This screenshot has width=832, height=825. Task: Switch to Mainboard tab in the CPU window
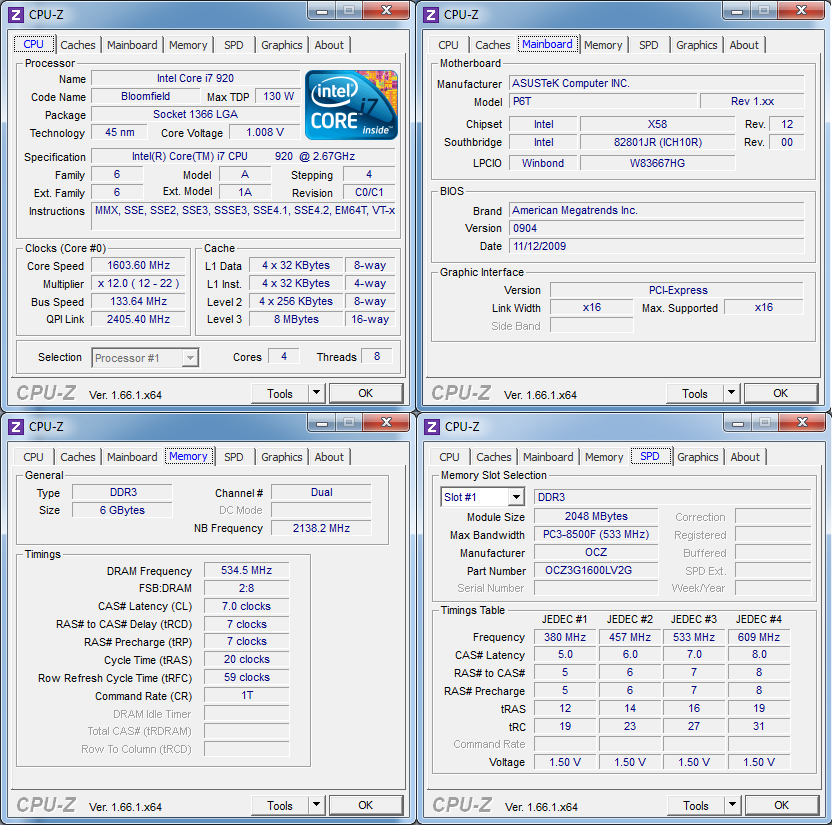132,45
